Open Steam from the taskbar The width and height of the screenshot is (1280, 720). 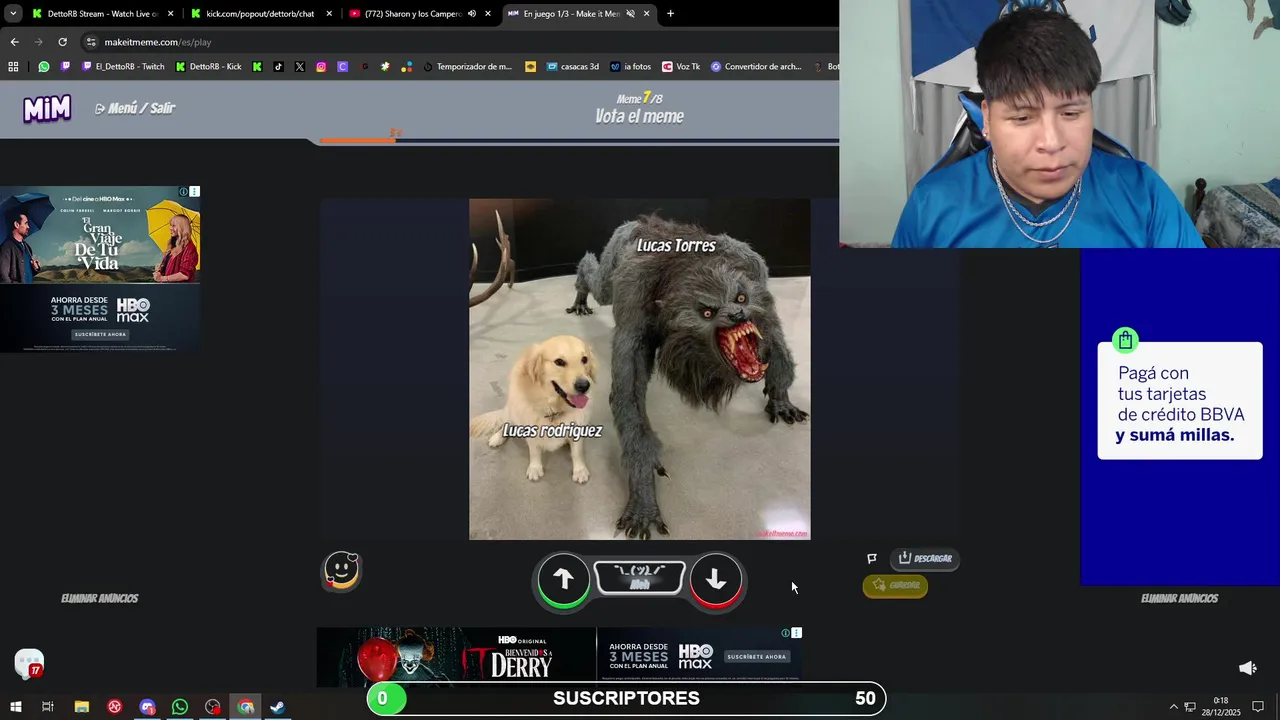[x=278, y=707]
